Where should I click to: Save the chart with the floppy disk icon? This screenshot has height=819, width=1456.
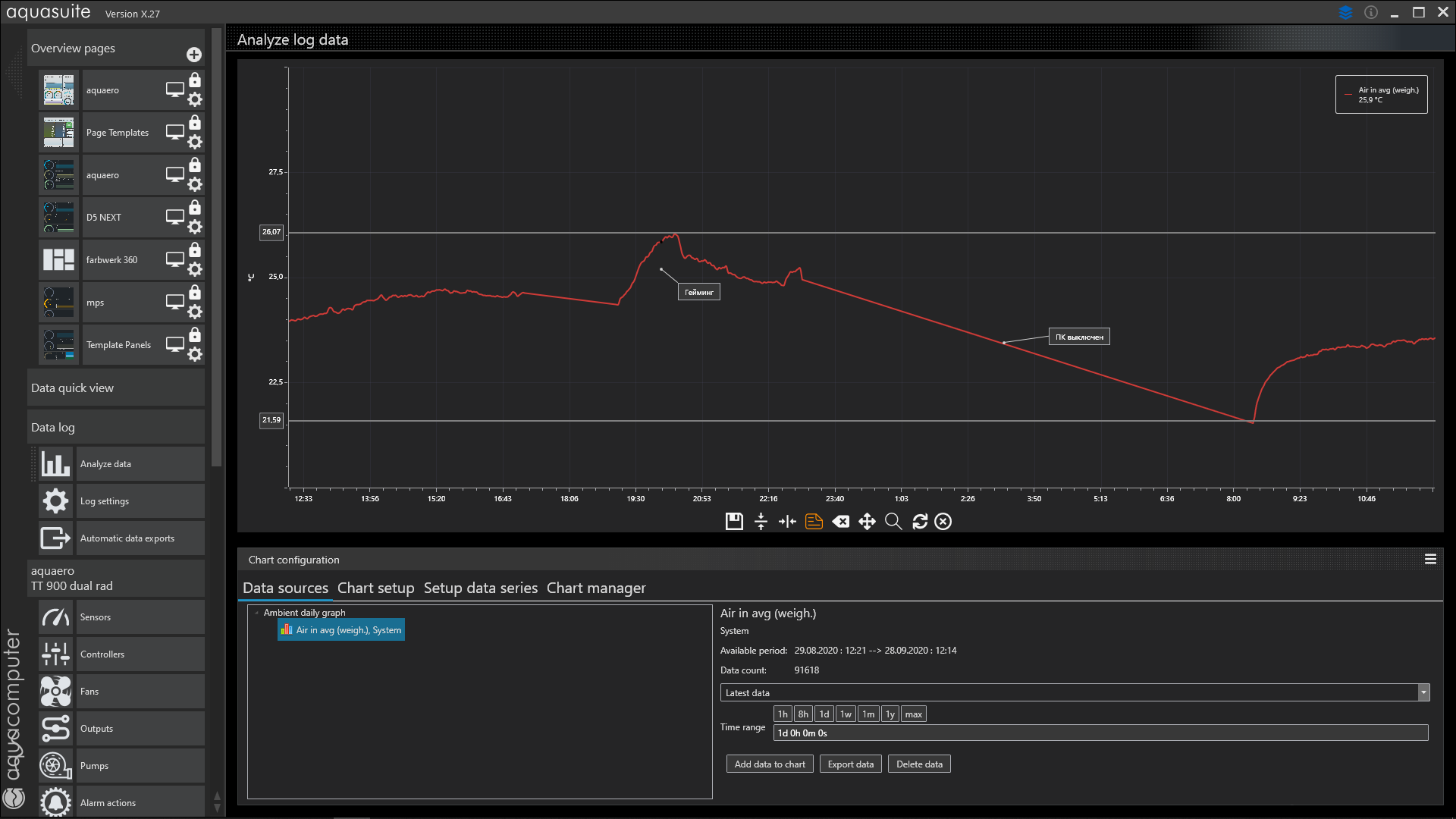click(733, 522)
